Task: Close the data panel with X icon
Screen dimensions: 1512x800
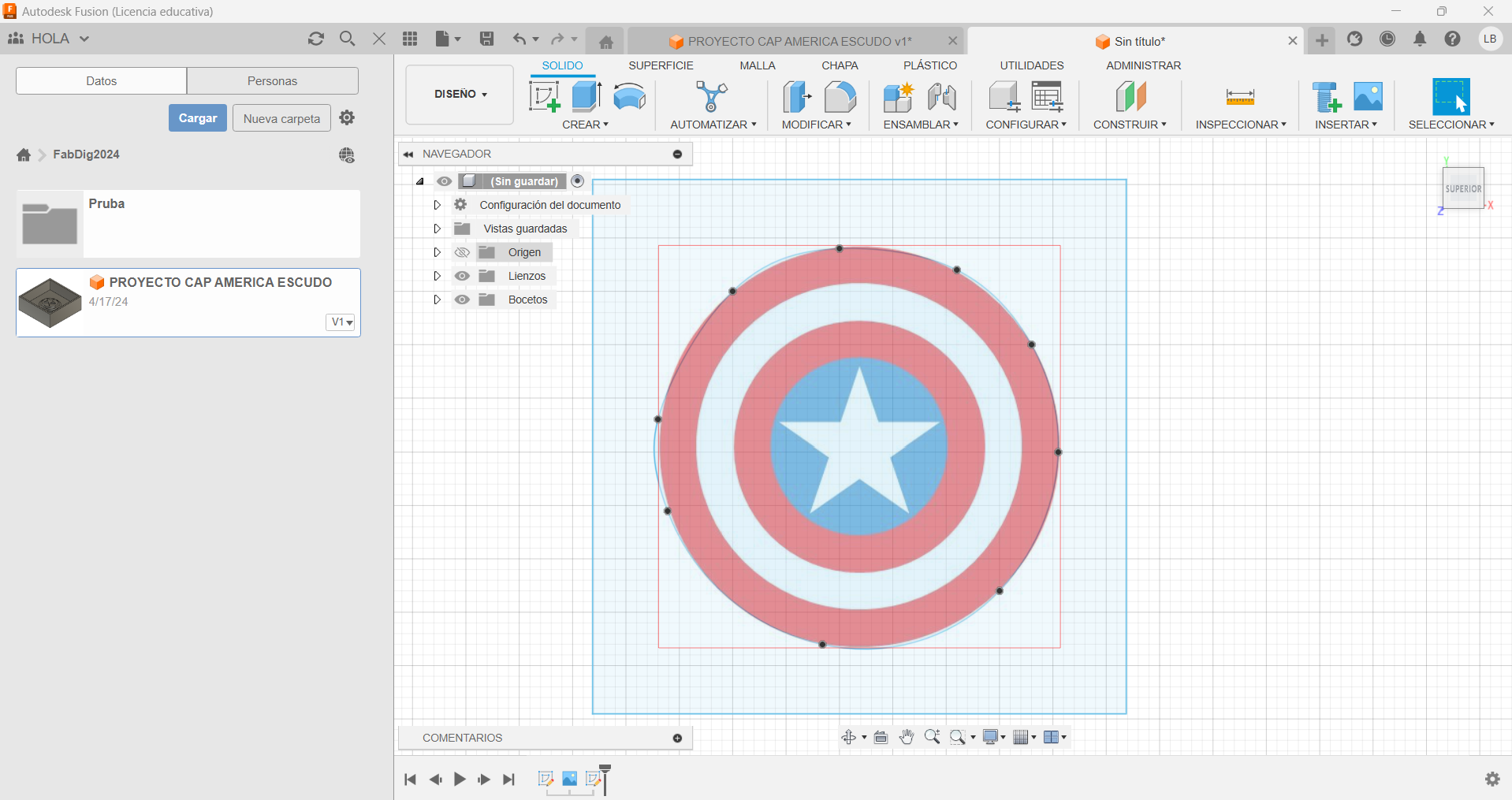Action: click(379, 39)
